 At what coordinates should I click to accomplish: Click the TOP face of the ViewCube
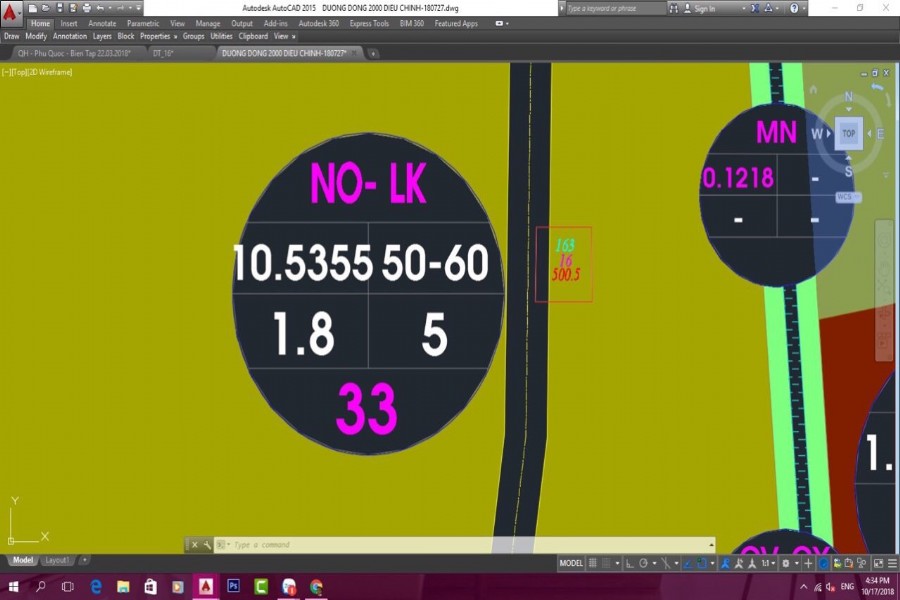coord(848,133)
